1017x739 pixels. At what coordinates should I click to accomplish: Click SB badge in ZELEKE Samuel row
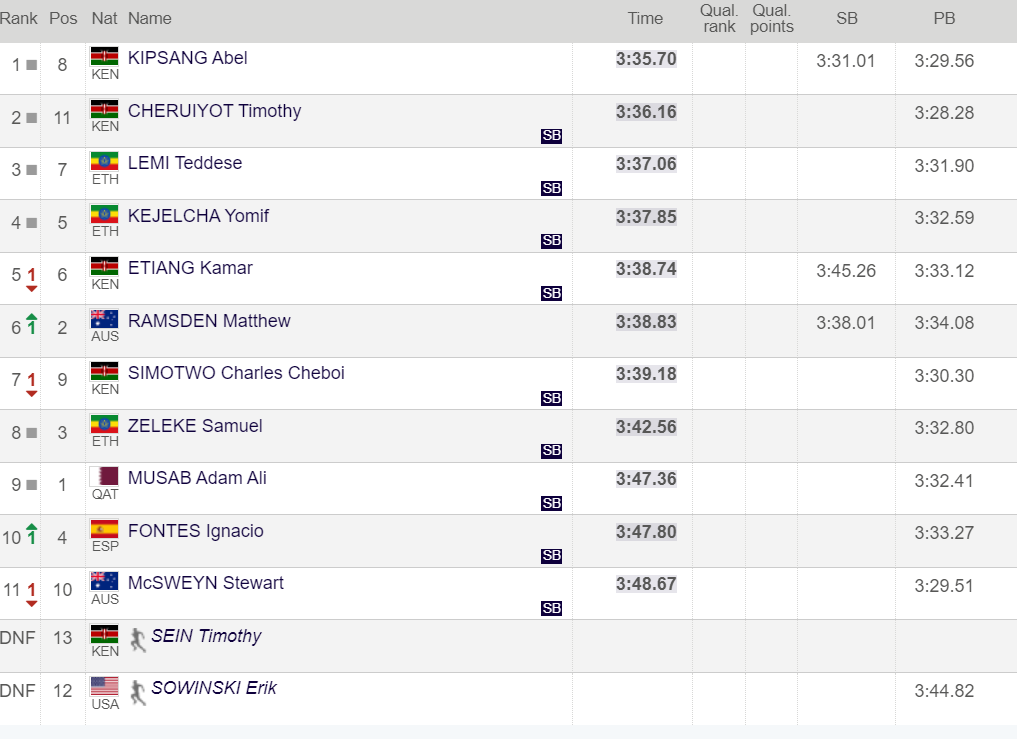(551, 451)
